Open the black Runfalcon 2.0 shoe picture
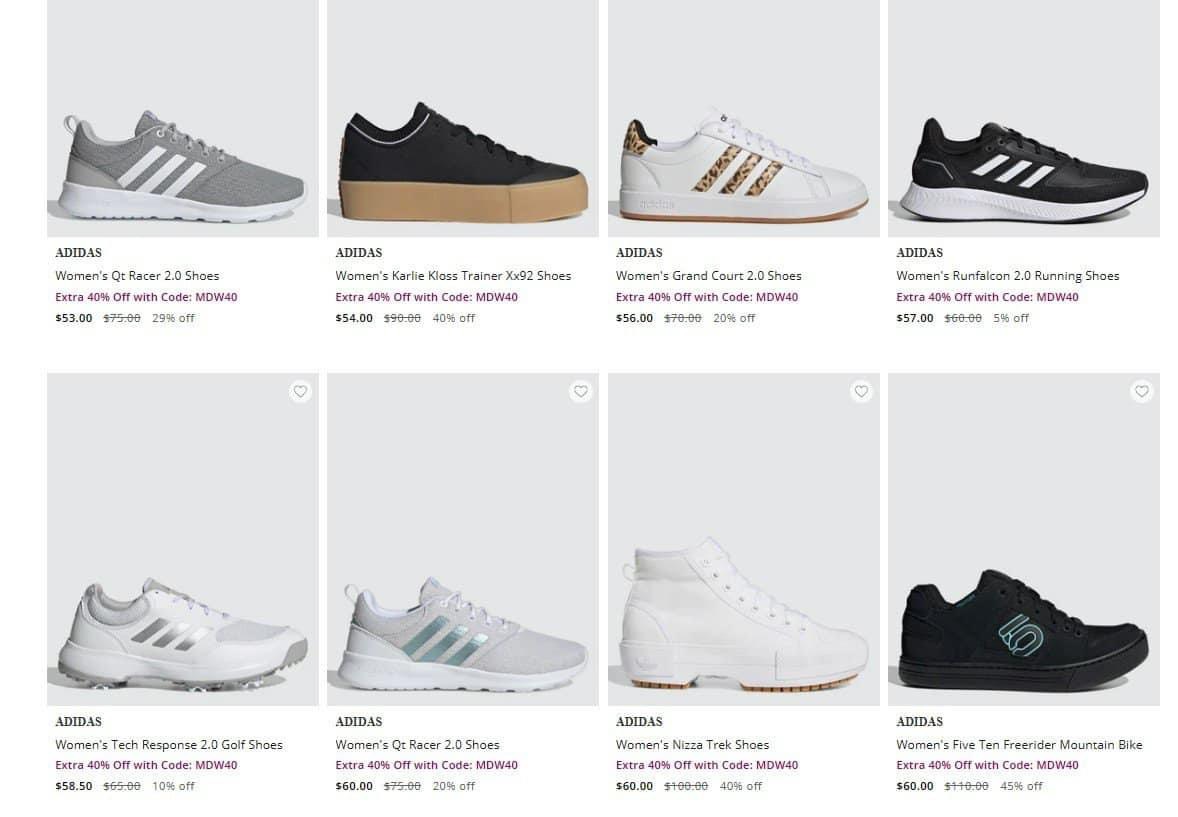The height and width of the screenshot is (817, 1178). coord(1023,165)
